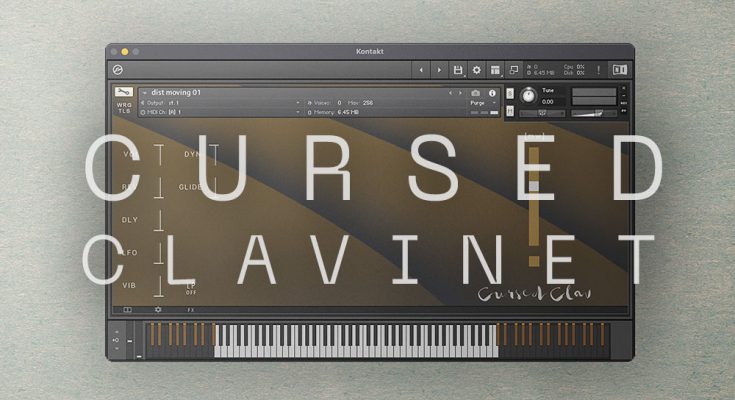The width and height of the screenshot is (735, 400).
Task: Toggle the mute M button
Action: [x=511, y=112]
